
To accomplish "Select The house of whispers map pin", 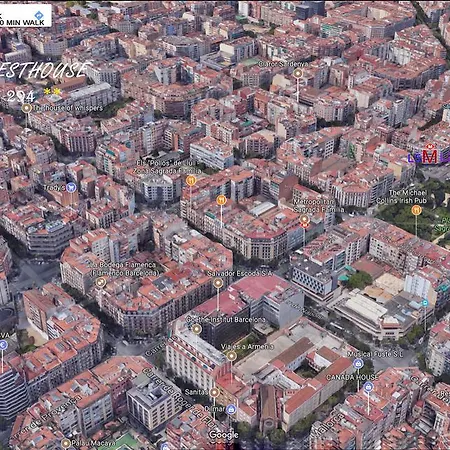I will point(26,108).
